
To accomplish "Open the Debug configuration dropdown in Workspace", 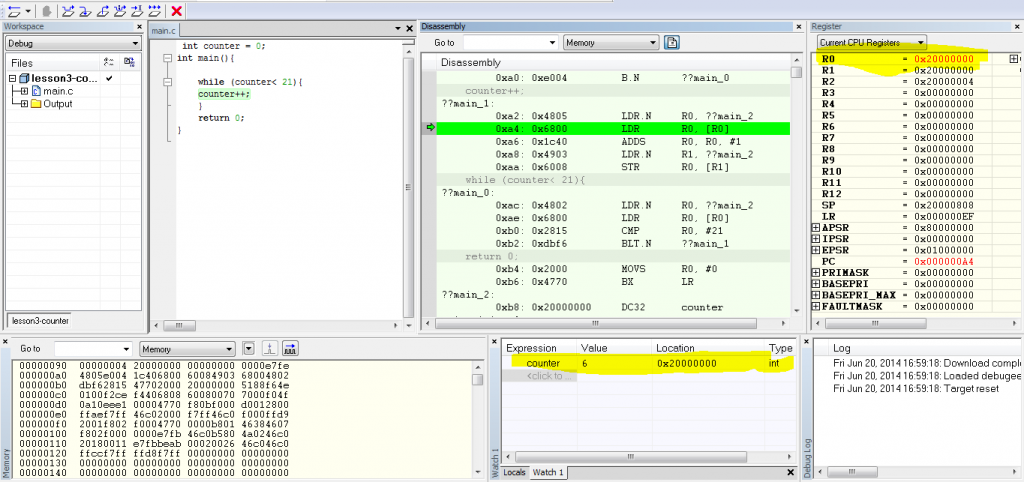I will [73, 43].
